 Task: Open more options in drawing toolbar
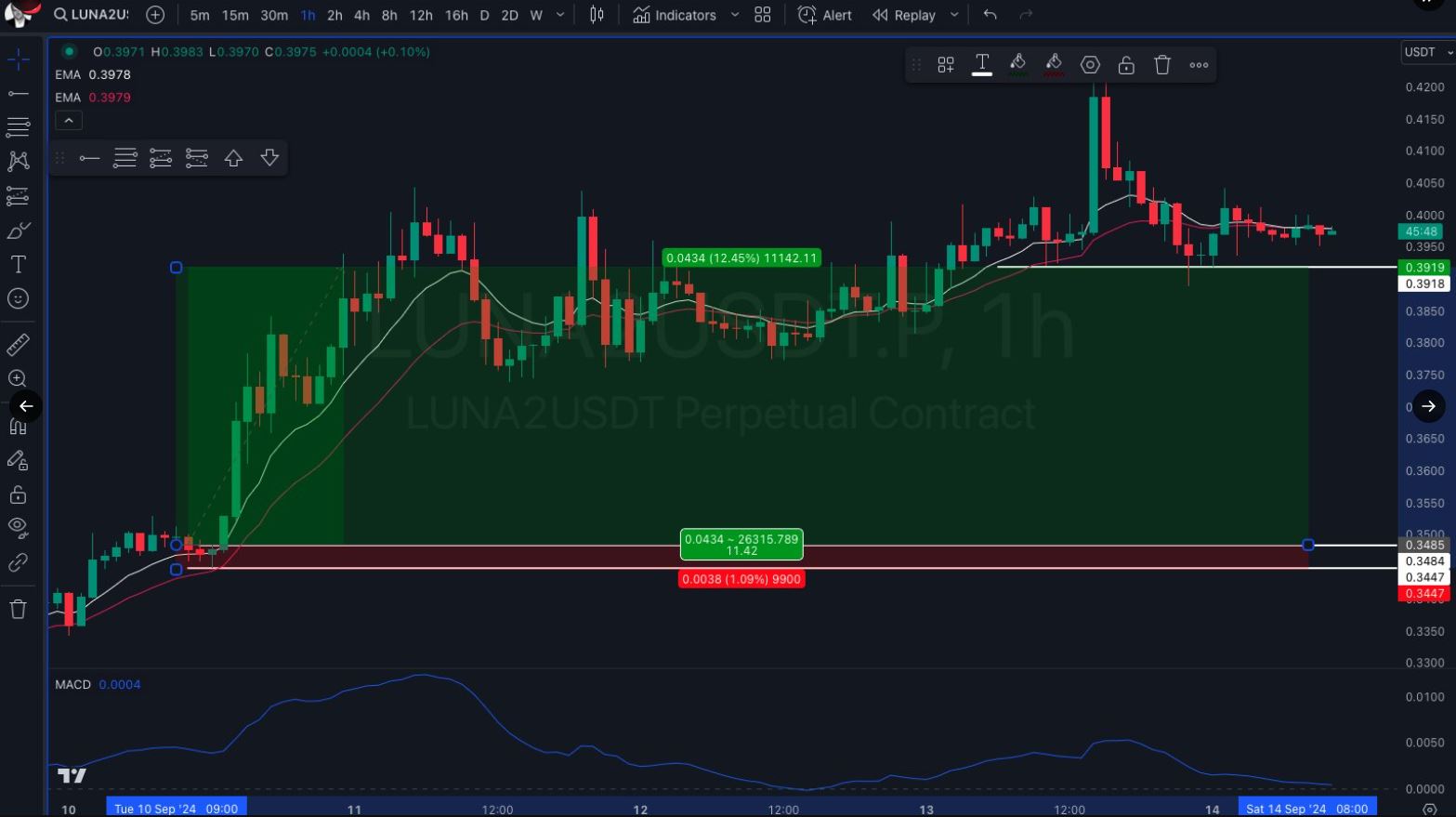1199,65
